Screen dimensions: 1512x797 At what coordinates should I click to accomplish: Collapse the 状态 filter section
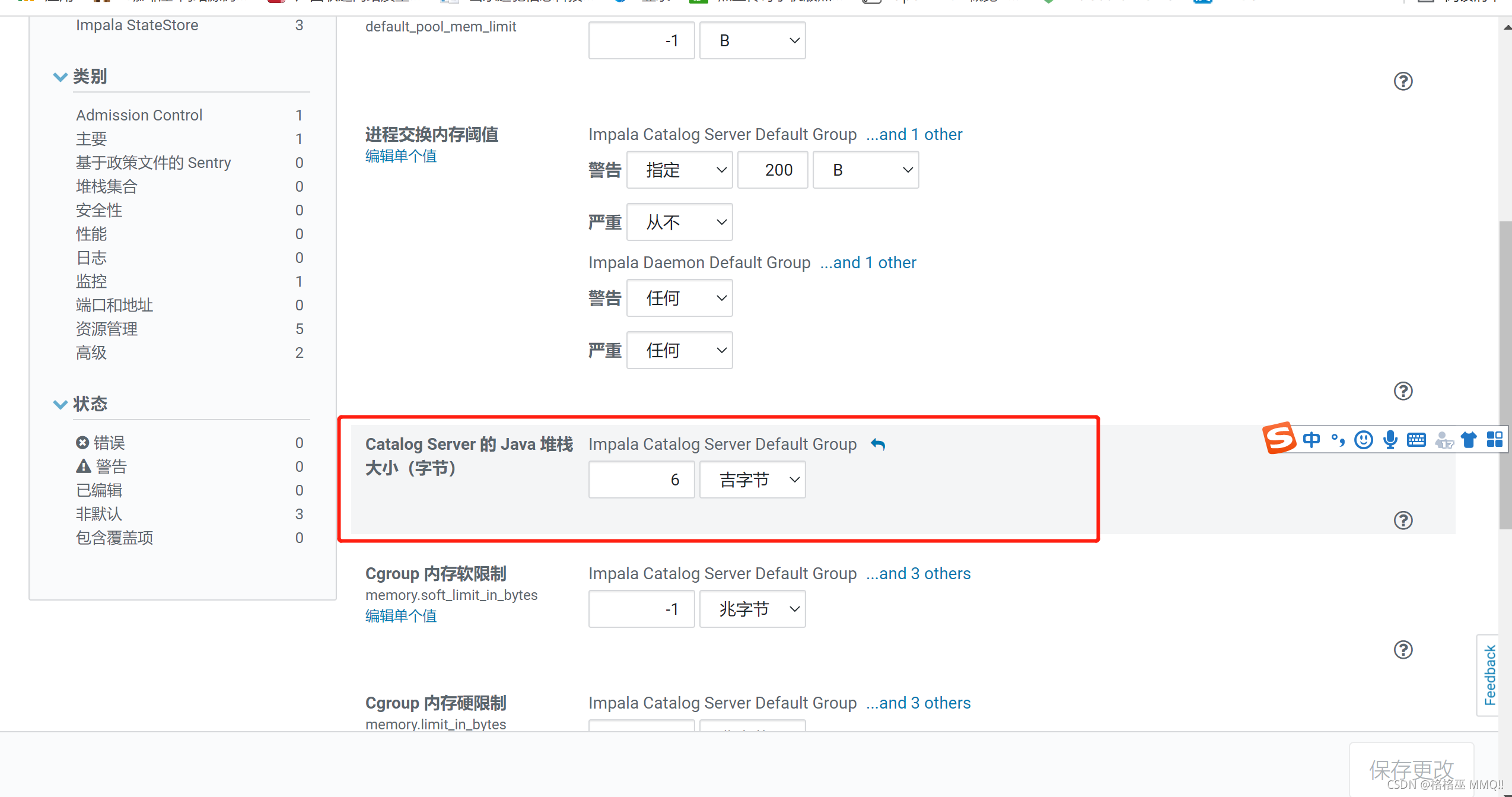click(60, 405)
